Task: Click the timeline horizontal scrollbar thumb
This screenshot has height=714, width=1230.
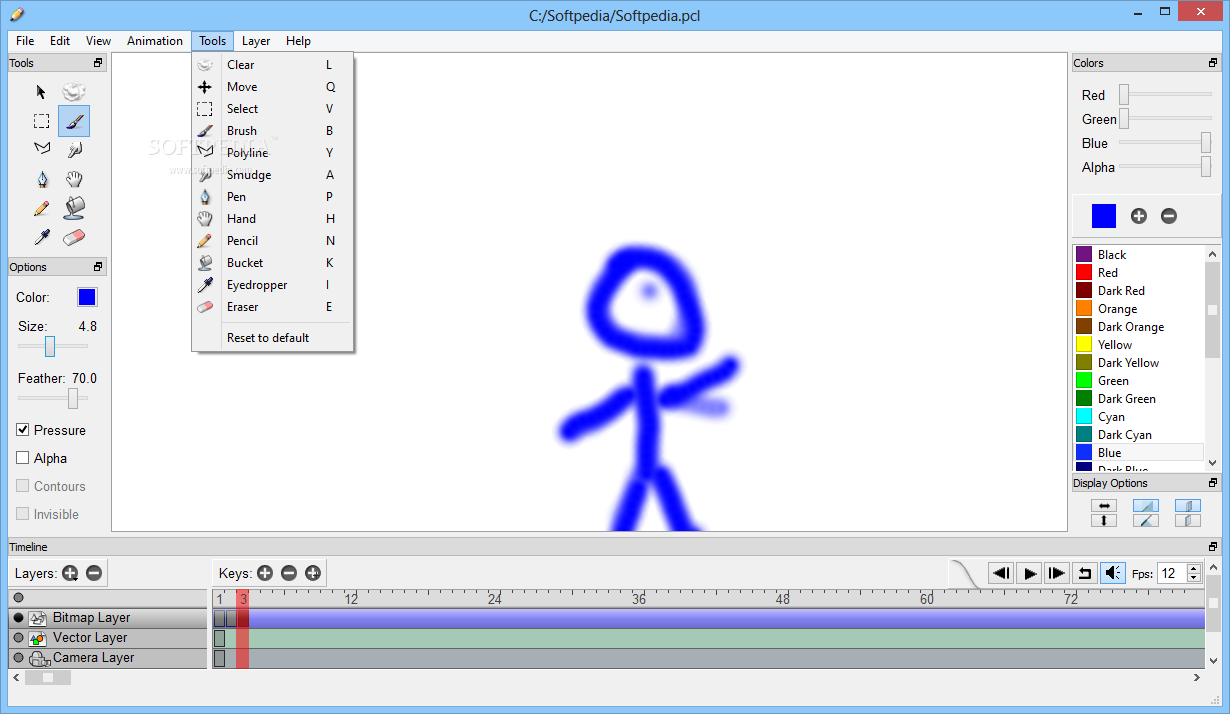Action: [x=48, y=678]
